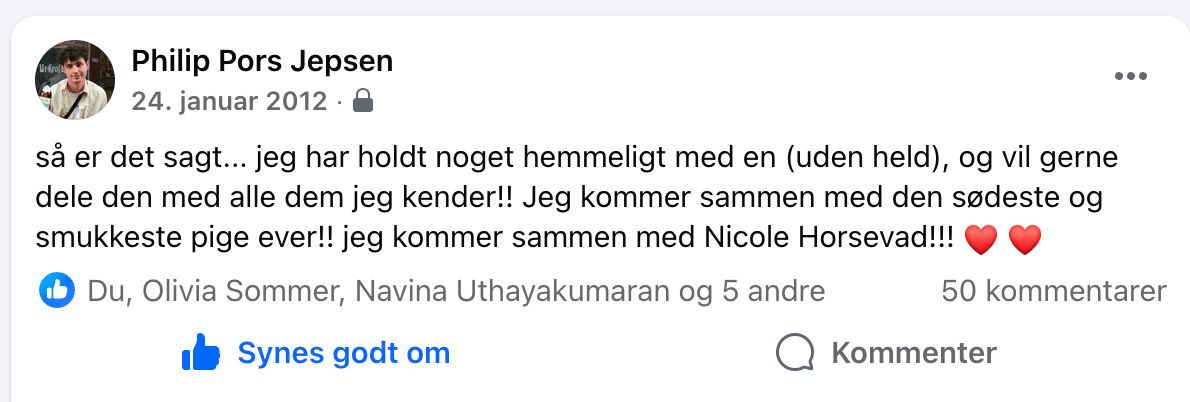Click the speech bubble comment icon
Screen dimensions: 1190x402
coord(794,353)
